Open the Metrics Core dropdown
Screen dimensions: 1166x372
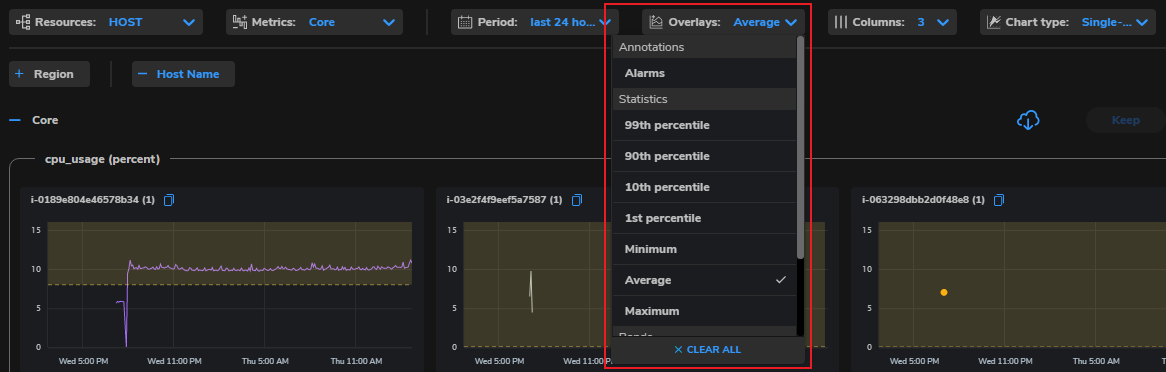(315, 22)
